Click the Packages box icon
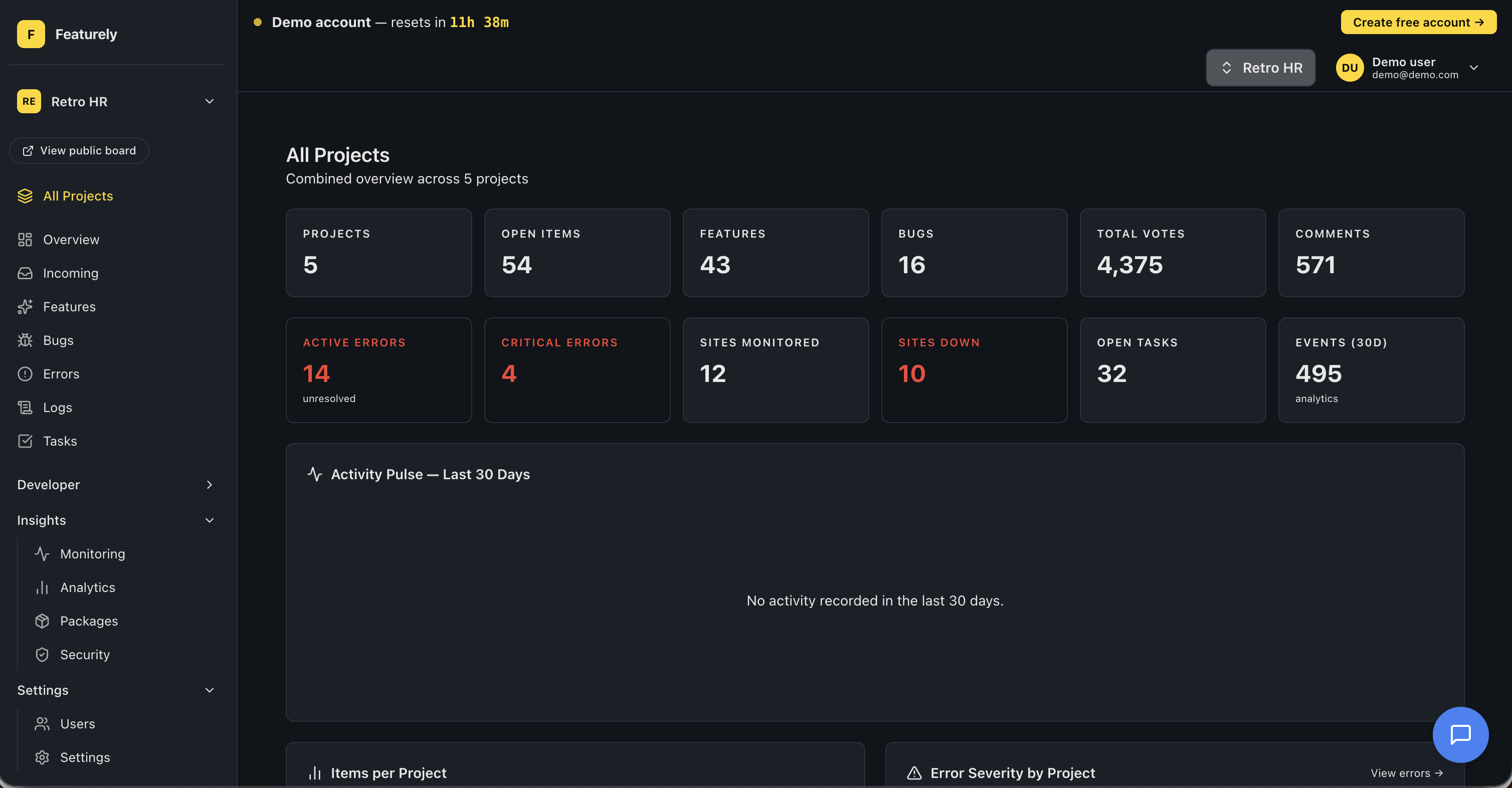Screen dimensions: 1512x788 pyautogui.click(x=42, y=621)
